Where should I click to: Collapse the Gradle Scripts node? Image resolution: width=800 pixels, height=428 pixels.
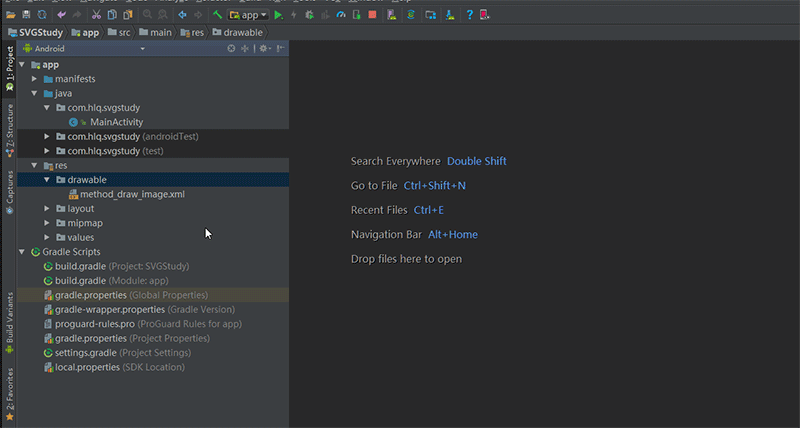pyautogui.click(x=23, y=252)
